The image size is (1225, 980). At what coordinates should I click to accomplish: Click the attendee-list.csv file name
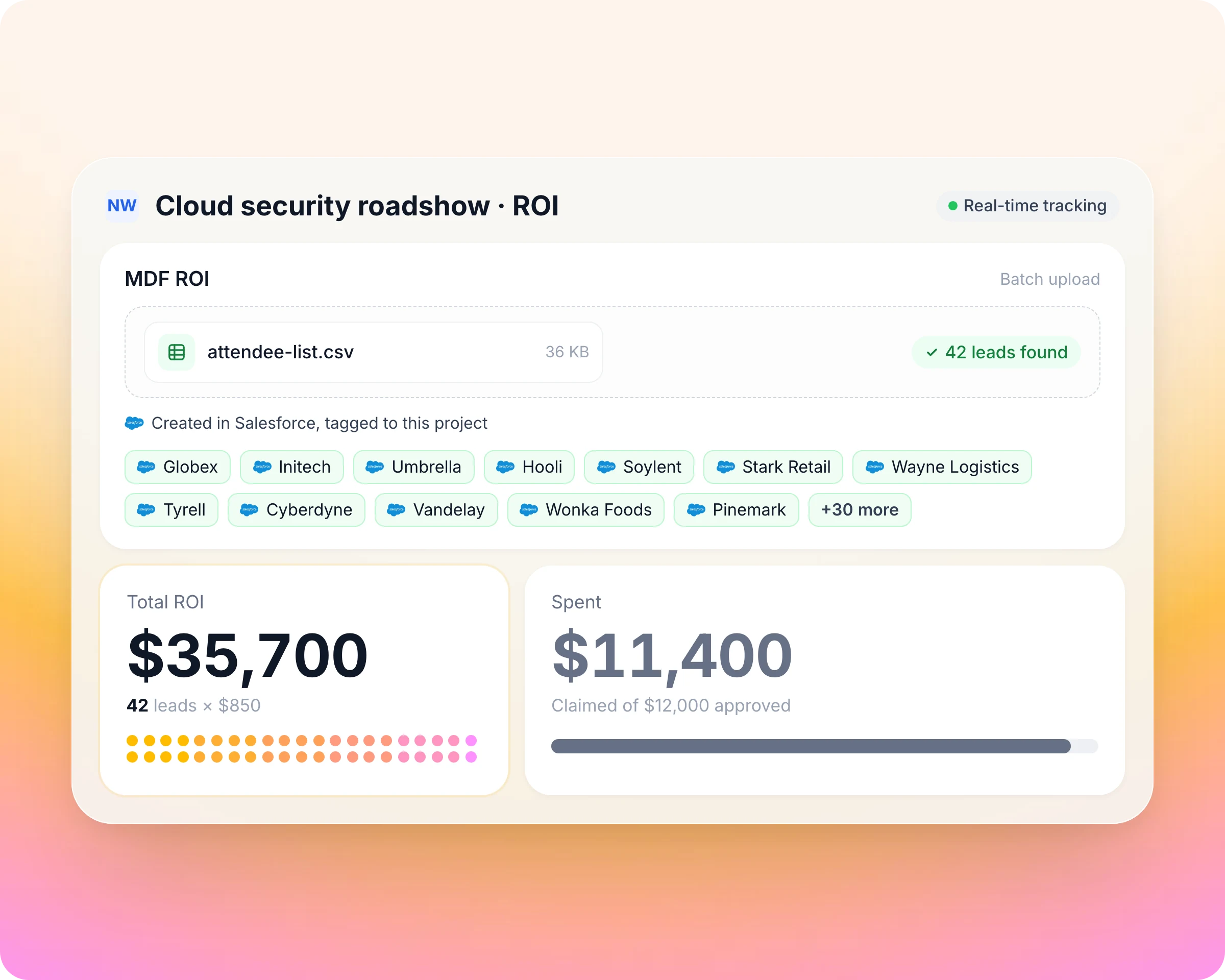click(x=280, y=352)
